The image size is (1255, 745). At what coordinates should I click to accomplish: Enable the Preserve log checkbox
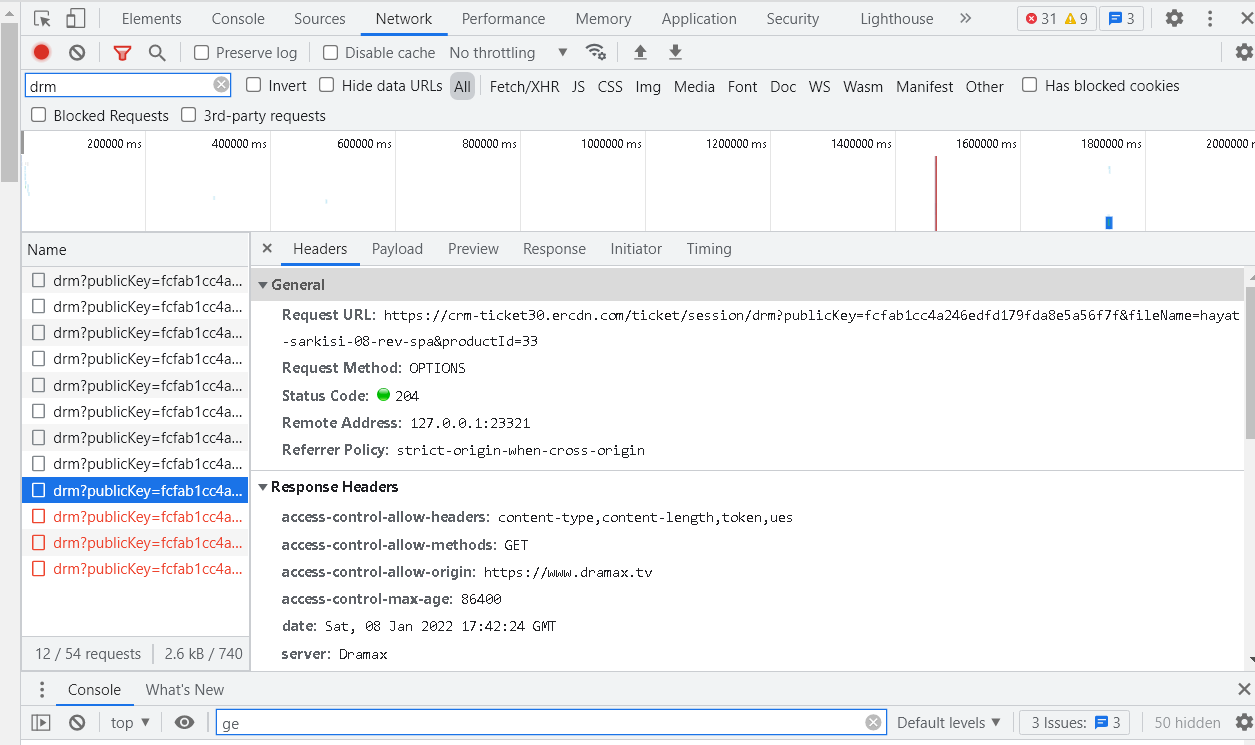[202, 53]
